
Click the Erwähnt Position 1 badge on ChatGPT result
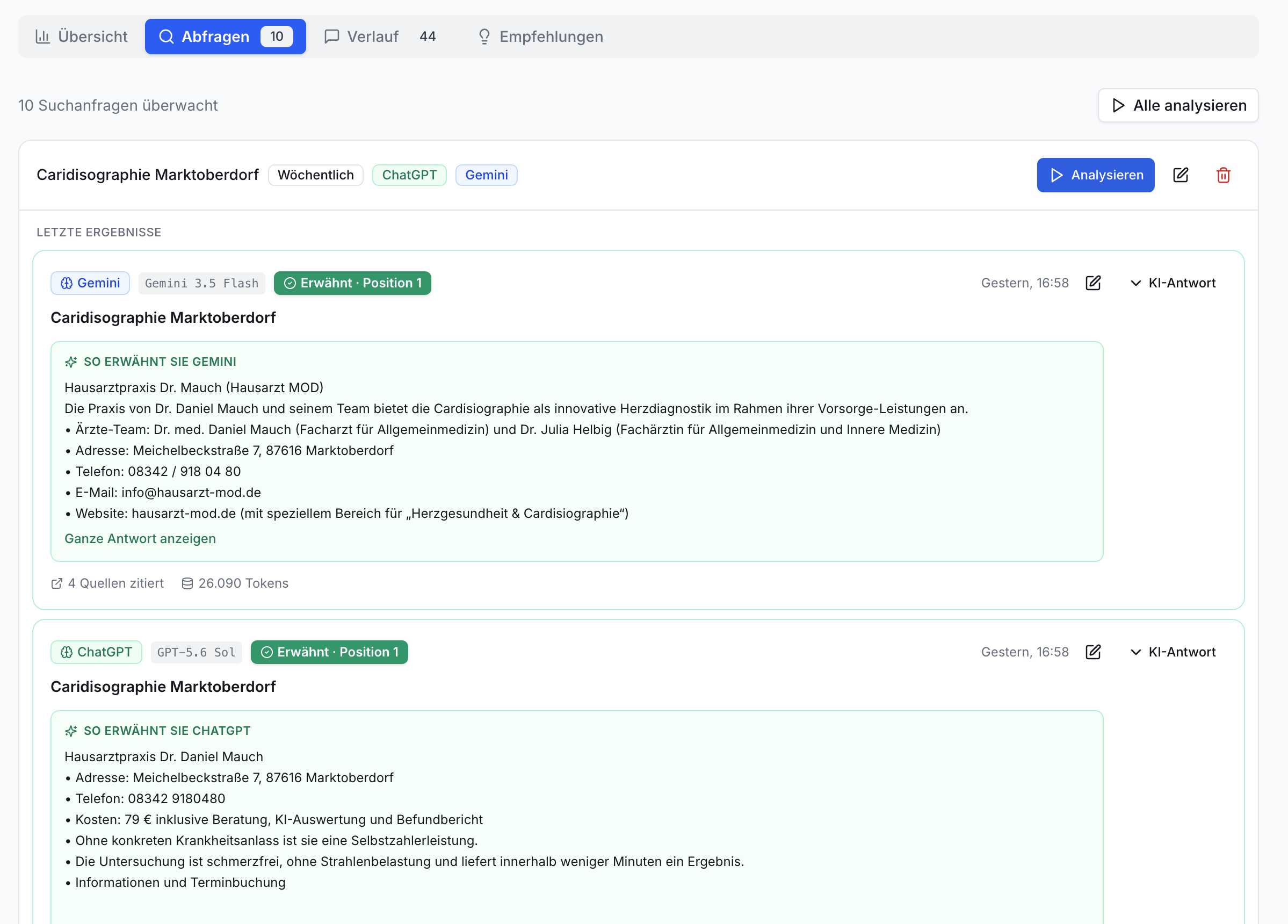[329, 653]
